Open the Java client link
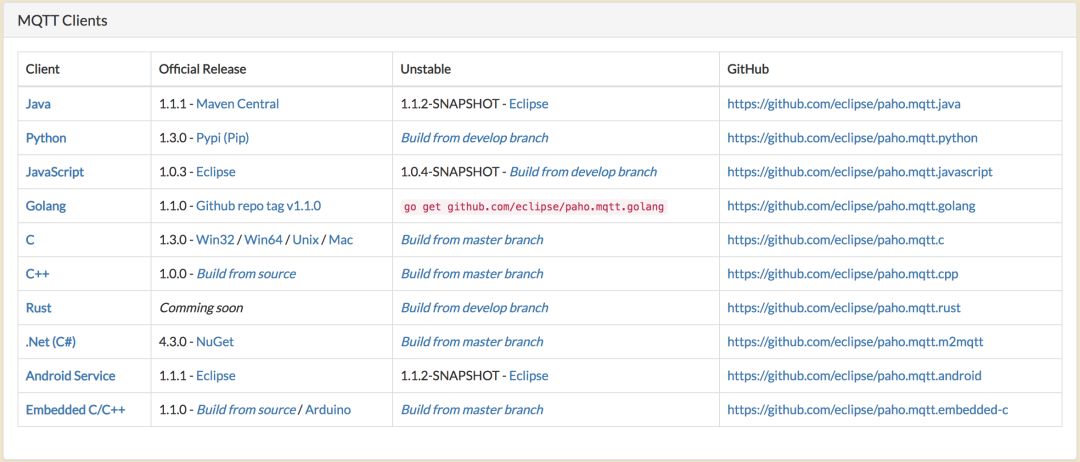Image resolution: width=1080 pixels, height=462 pixels. pyautogui.click(x=38, y=104)
